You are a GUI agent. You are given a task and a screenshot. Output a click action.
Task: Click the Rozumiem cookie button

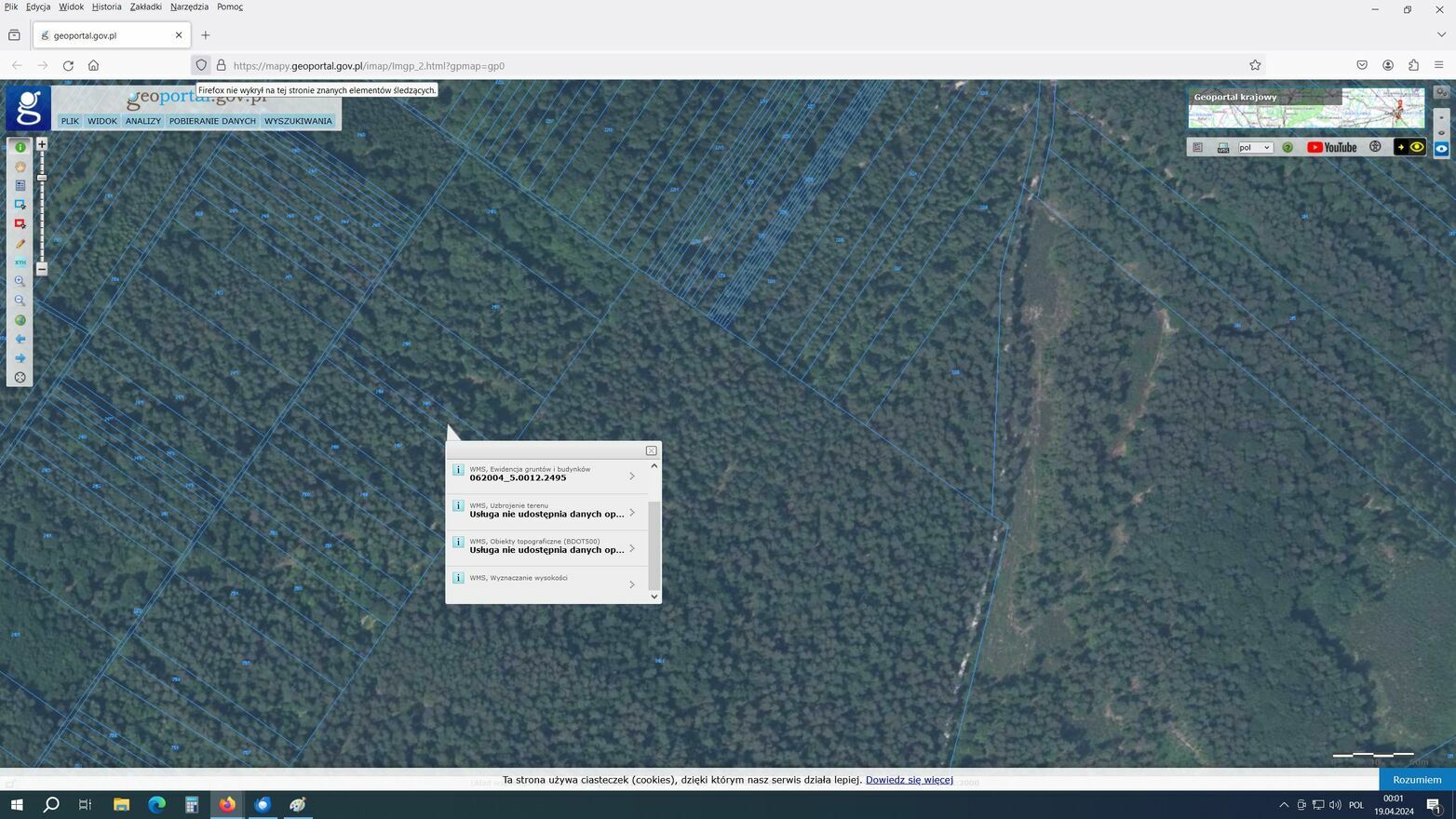coord(1417,780)
